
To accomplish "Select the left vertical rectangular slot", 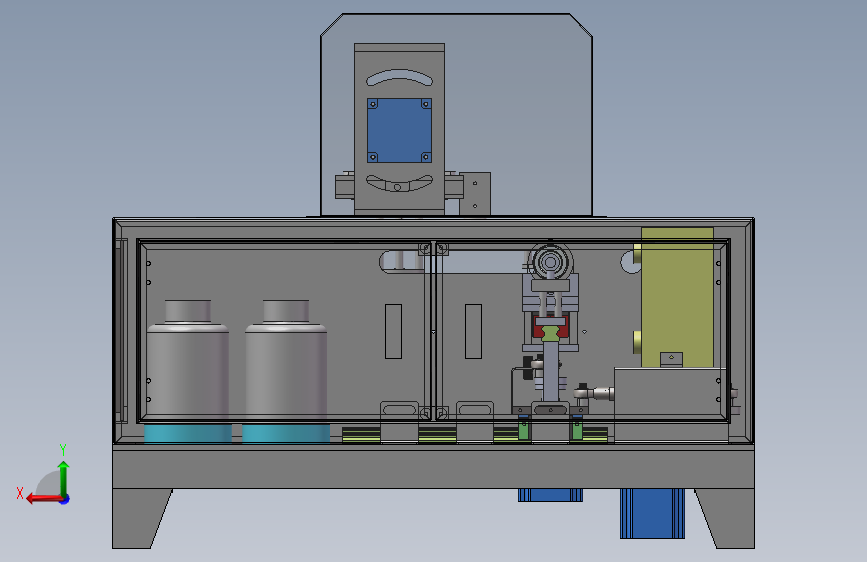I will point(393,331).
